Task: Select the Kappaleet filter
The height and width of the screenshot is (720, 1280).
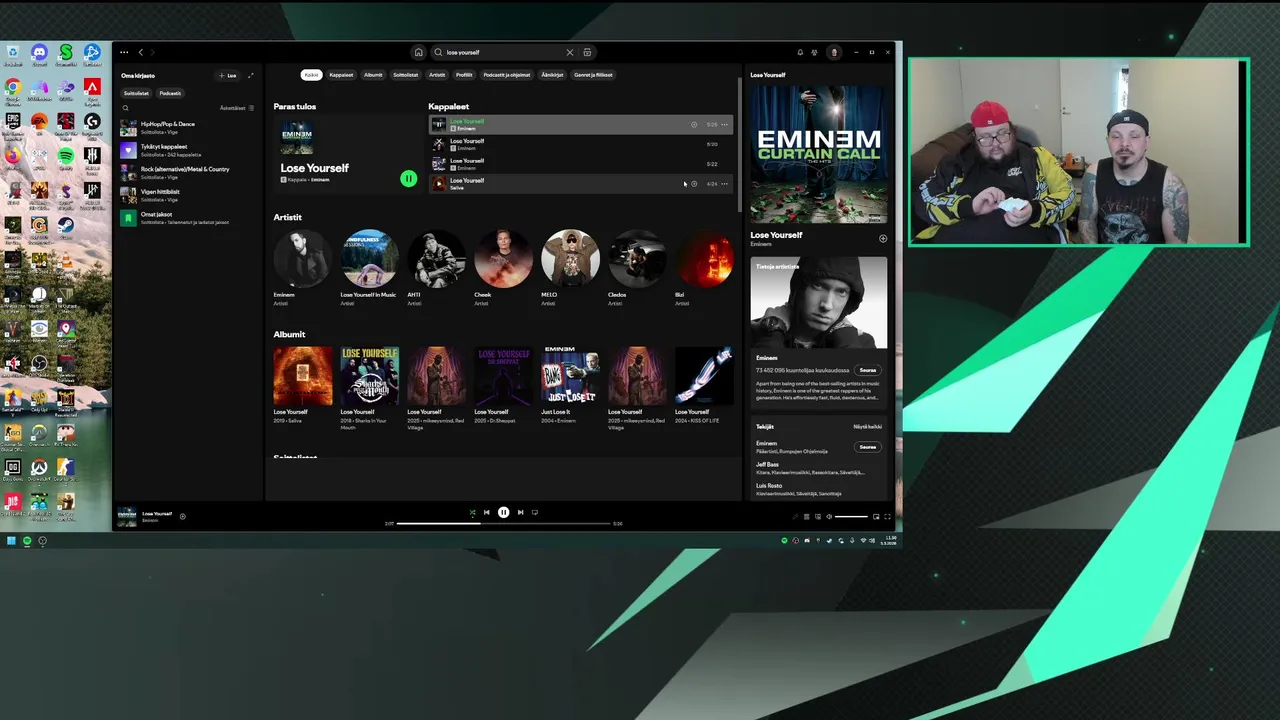Action: pyautogui.click(x=341, y=75)
